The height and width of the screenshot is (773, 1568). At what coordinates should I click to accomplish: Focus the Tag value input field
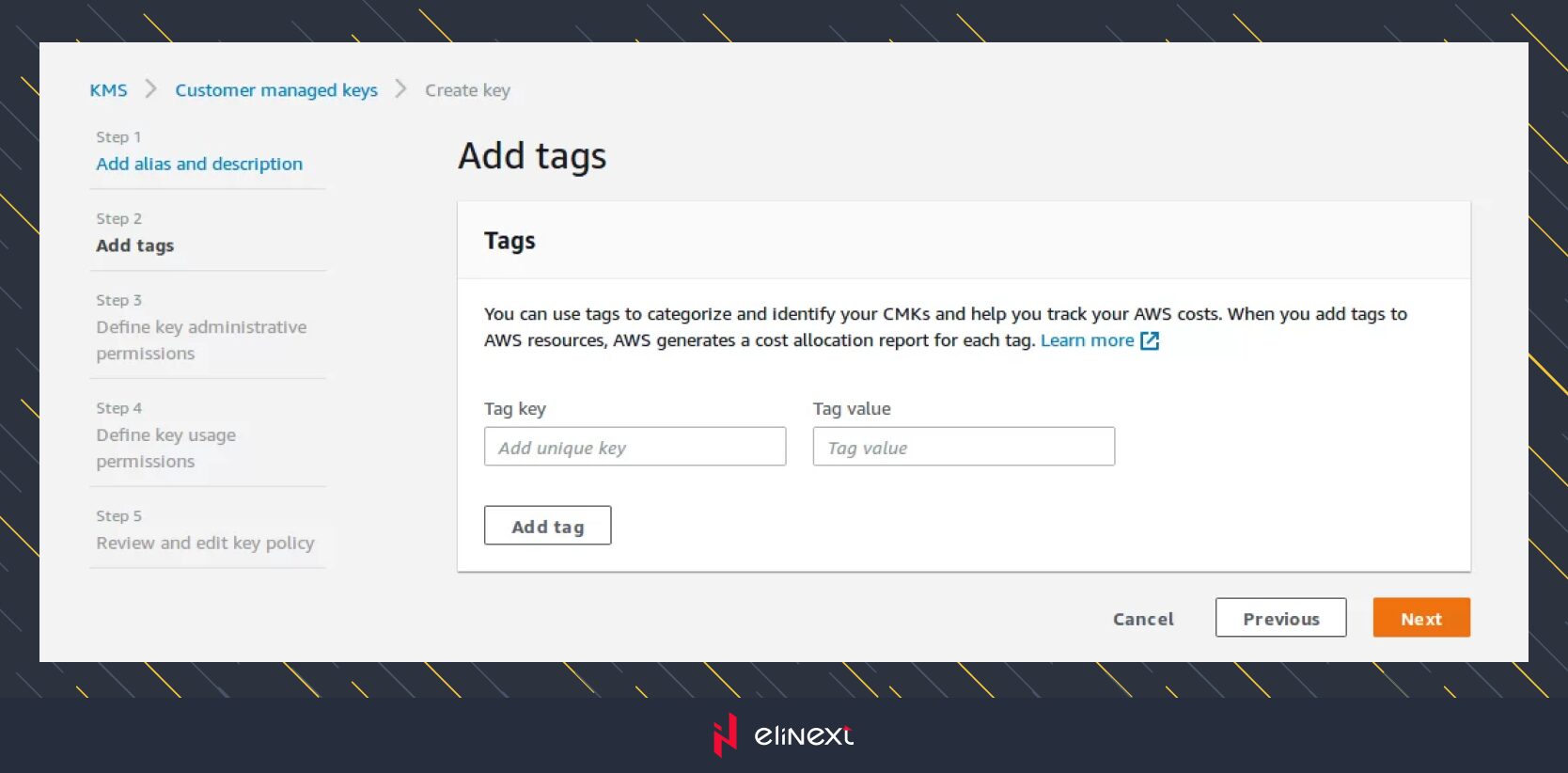coord(964,447)
